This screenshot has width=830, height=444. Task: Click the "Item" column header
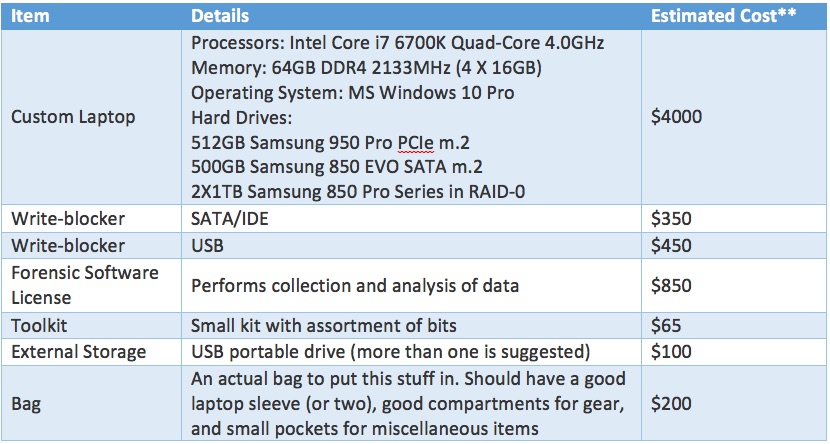point(29,17)
